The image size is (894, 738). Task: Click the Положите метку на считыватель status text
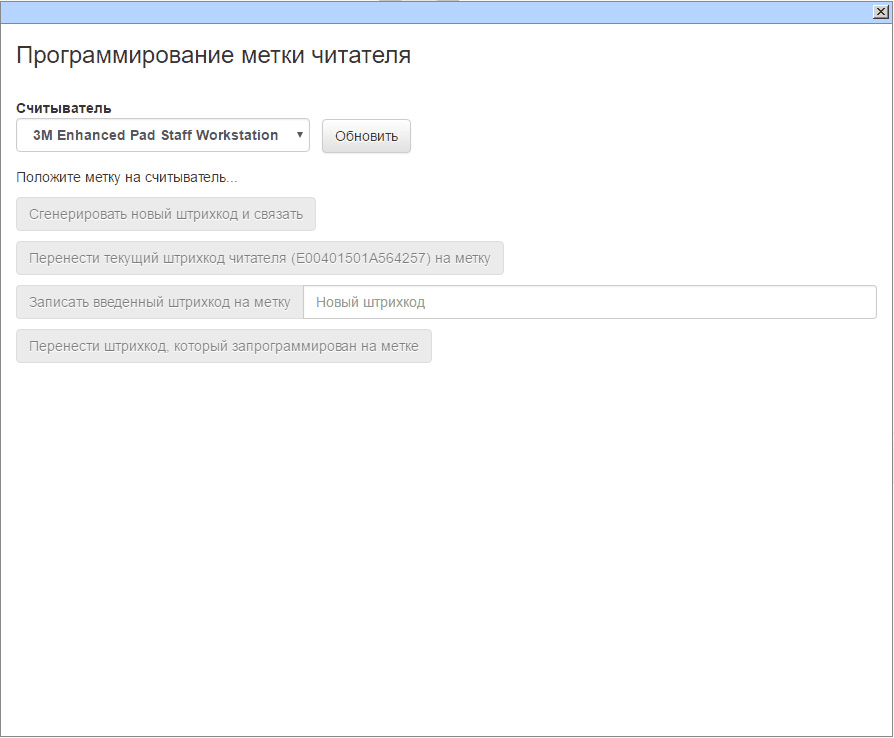(127, 178)
